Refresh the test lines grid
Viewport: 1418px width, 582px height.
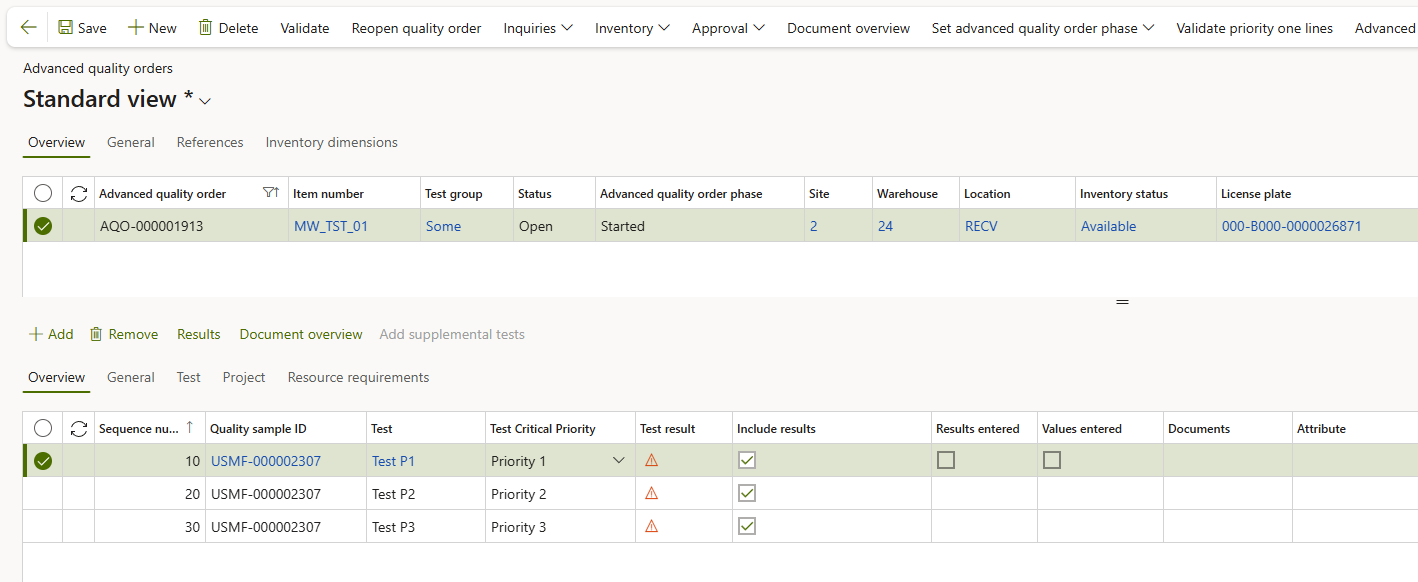[79, 429]
